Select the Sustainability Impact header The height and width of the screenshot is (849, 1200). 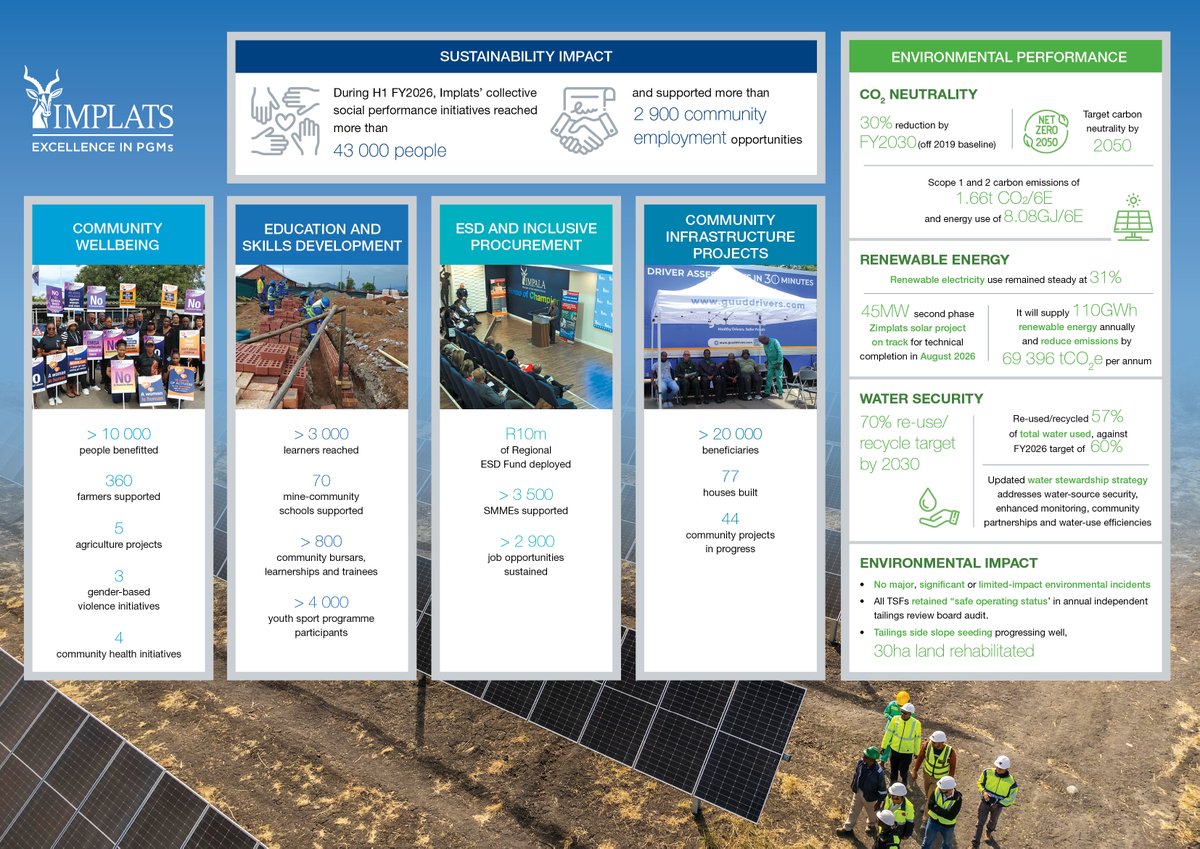(x=526, y=57)
